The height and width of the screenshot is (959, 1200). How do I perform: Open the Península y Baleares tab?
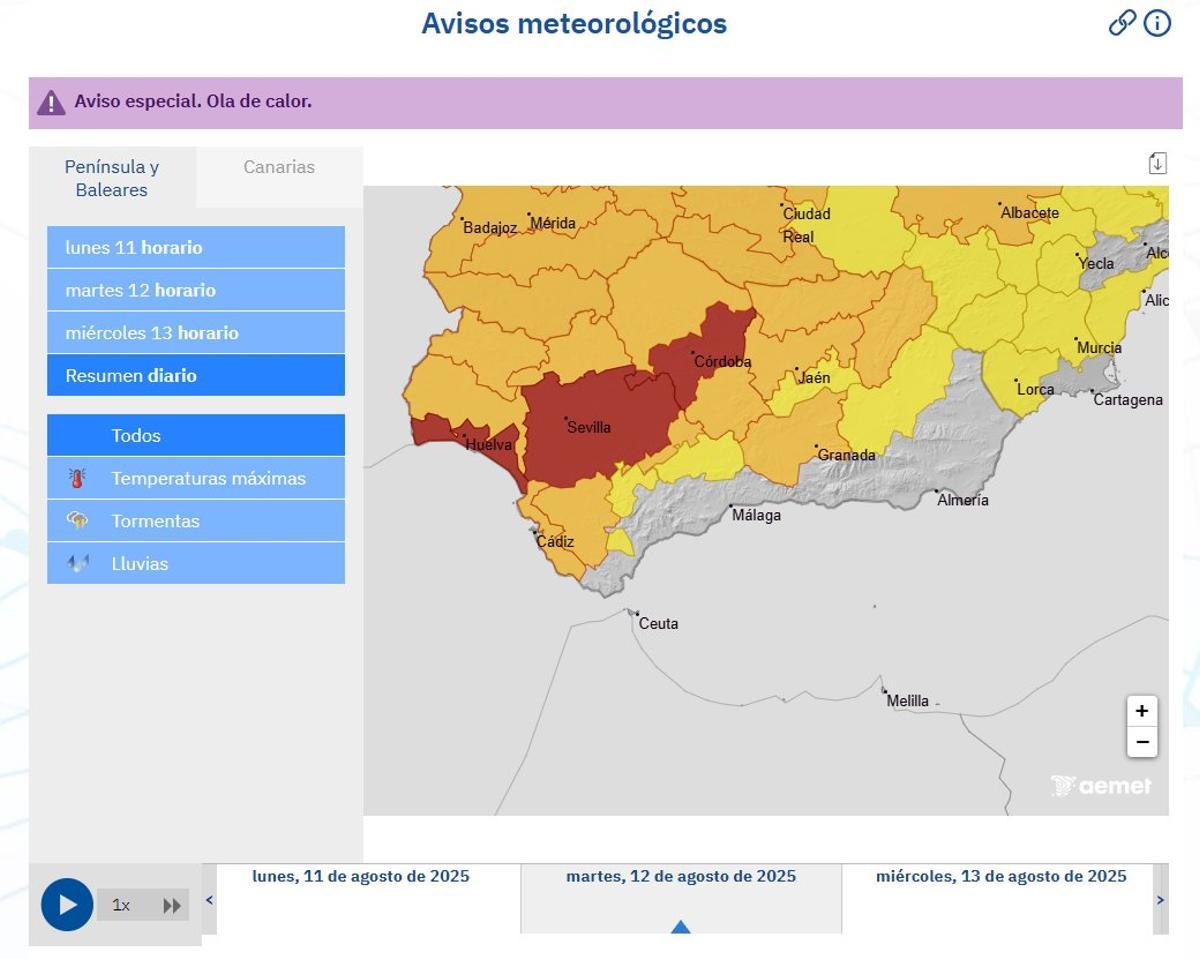click(x=112, y=177)
